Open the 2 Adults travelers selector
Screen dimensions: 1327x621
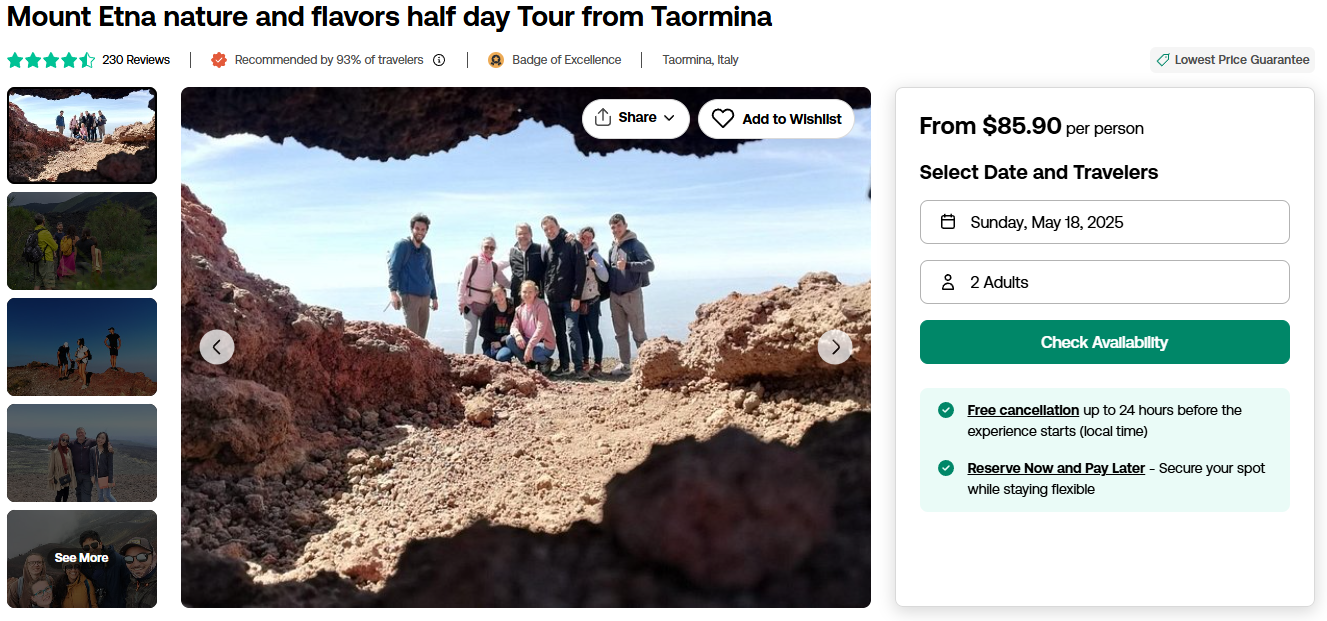tap(1104, 282)
